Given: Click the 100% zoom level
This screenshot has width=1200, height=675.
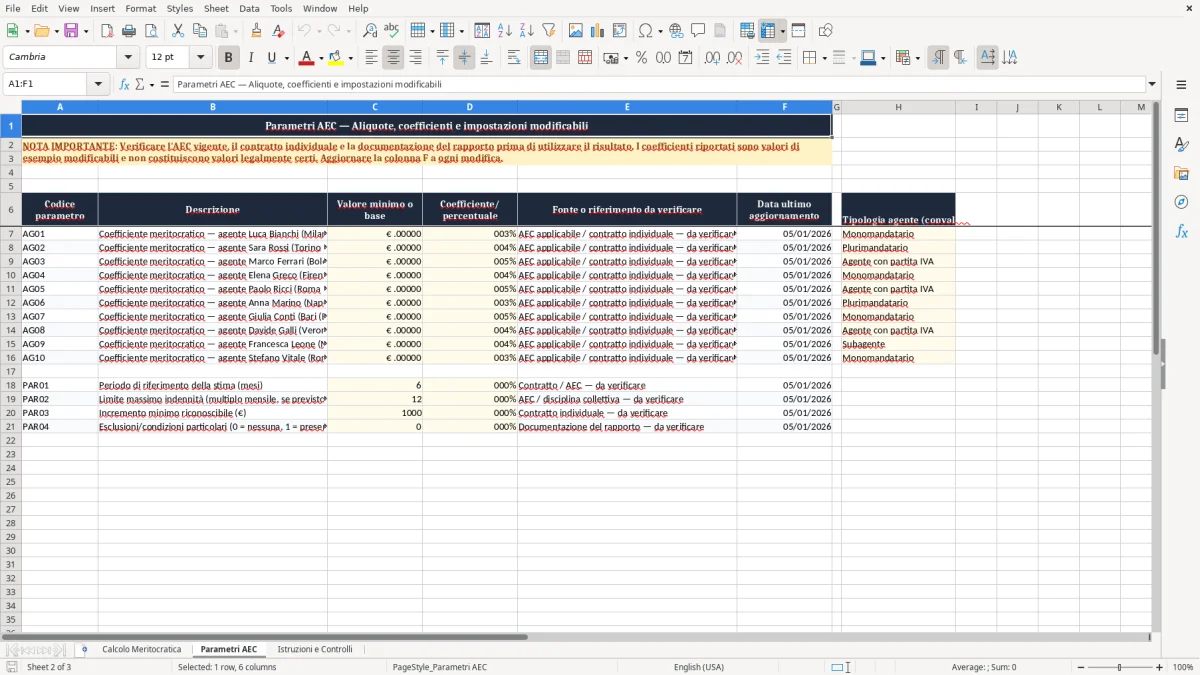Looking at the screenshot, I should point(1183,667).
